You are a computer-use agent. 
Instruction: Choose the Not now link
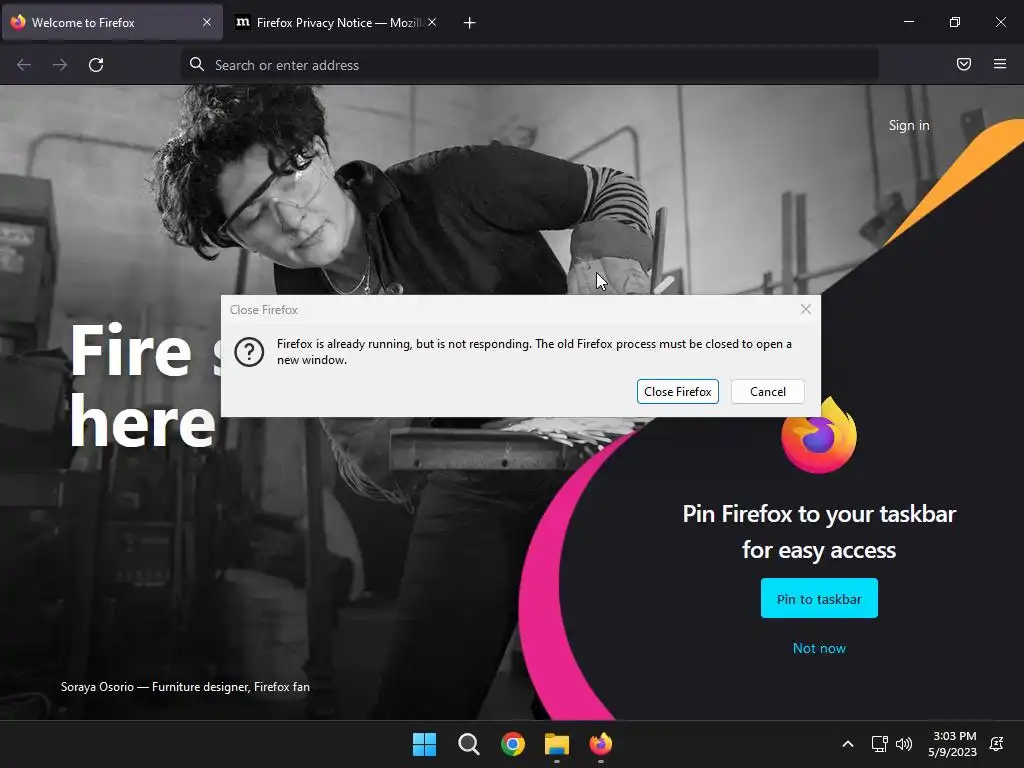pyautogui.click(x=819, y=648)
